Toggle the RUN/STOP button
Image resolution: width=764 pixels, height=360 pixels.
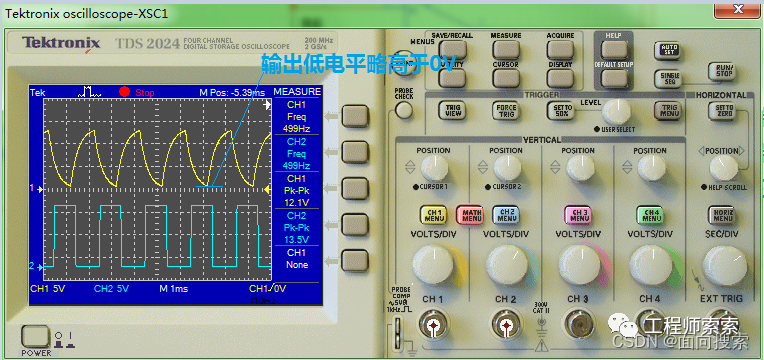pos(721,71)
